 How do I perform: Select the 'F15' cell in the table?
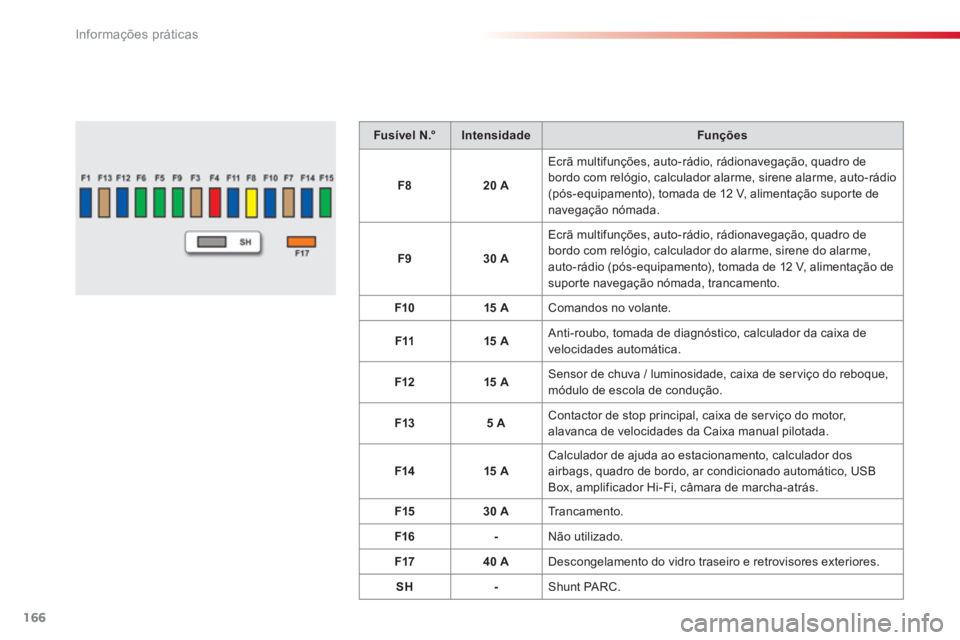pyautogui.click(x=405, y=511)
